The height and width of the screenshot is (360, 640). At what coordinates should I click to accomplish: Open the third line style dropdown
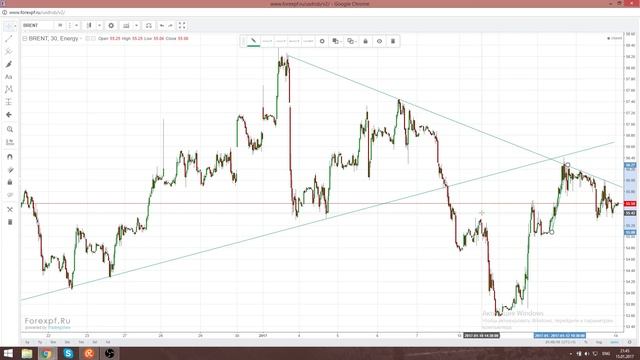[x=294, y=41]
